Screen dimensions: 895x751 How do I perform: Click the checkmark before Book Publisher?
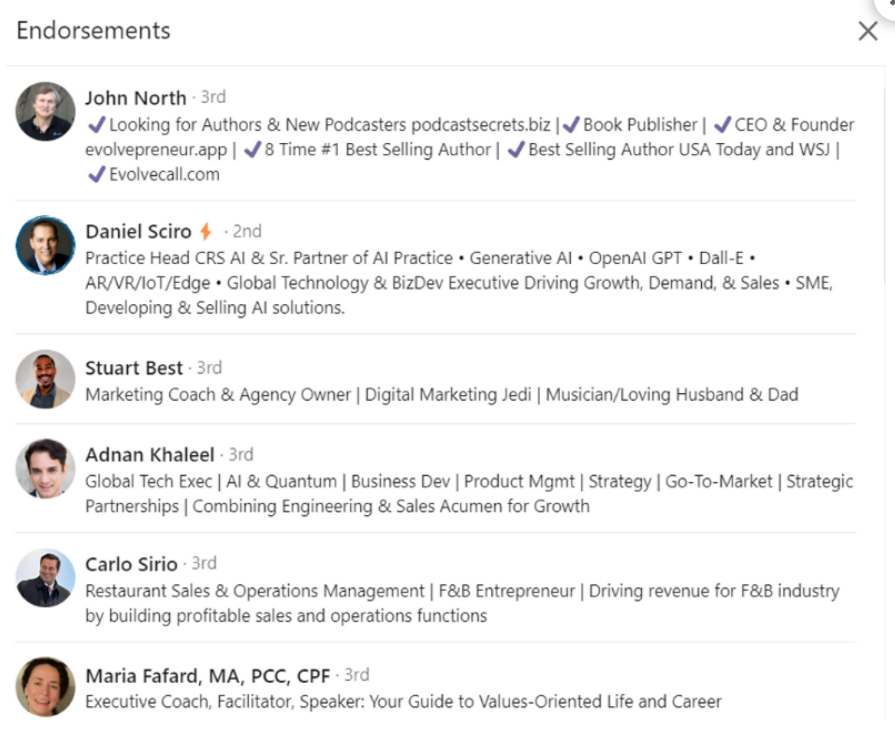click(x=571, y=124)
